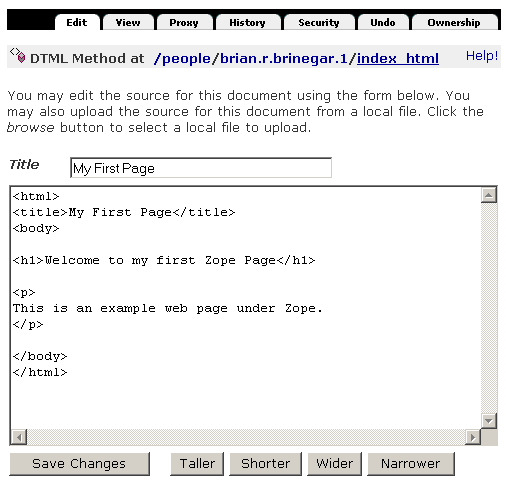The height and width of the screenshot is (488, 506).
Task: Click the textarea scroll up arrow
Action: [x=489, y=195]
